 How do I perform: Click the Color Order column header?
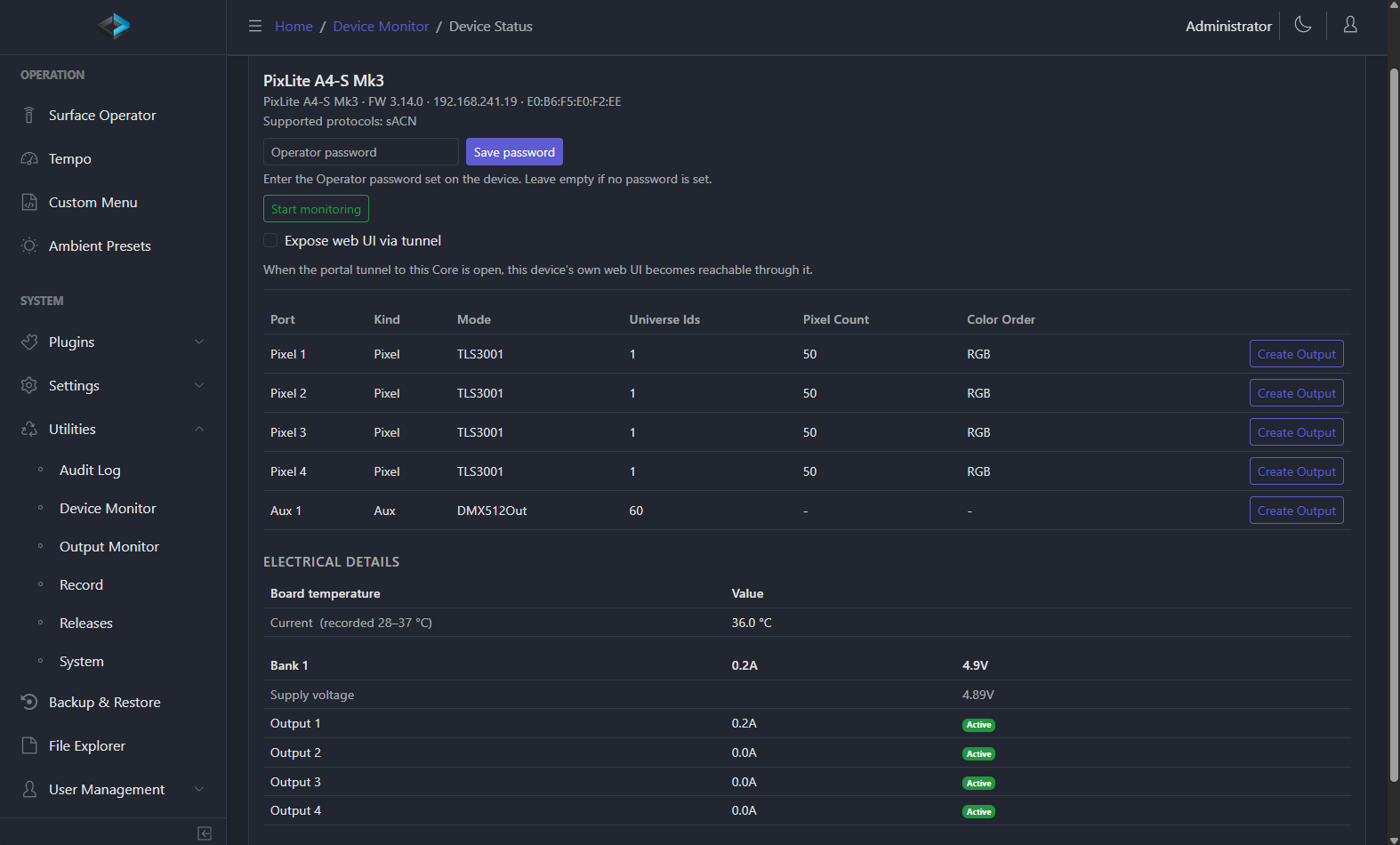click(x=1001, y=319)
